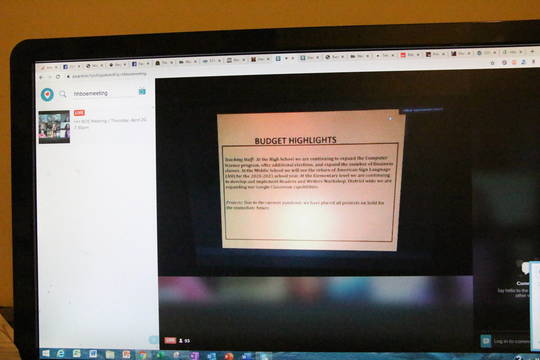Bookmark page with the star icon
The width and height of the screenshot is (540, 360).
pyautogui.click(x=492, y=63)
